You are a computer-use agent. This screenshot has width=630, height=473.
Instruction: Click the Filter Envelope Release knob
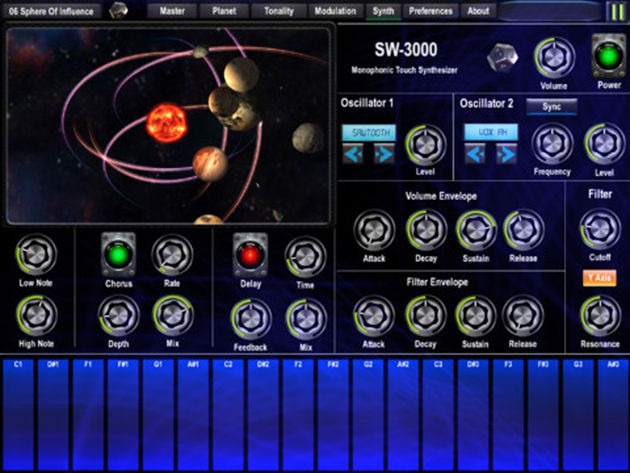click(523, 316)
